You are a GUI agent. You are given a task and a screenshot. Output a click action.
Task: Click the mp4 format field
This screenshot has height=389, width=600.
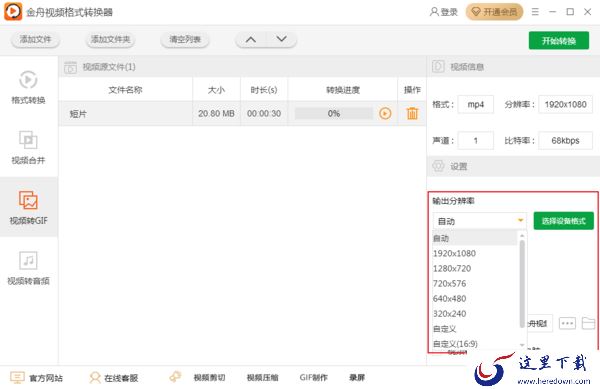(x=476, y=104)
